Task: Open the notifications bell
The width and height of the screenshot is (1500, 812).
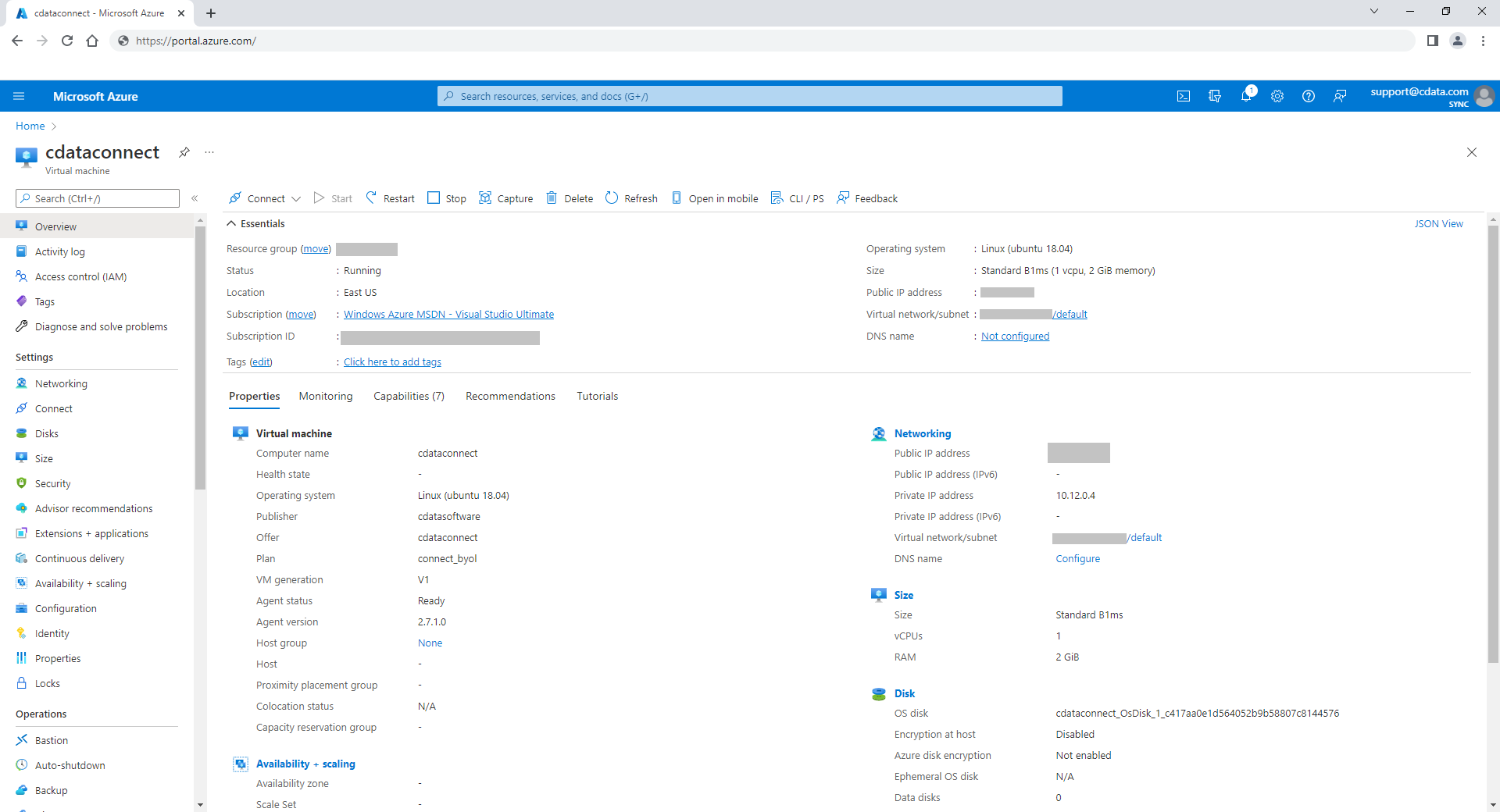Action: (x=1246, y=96)
